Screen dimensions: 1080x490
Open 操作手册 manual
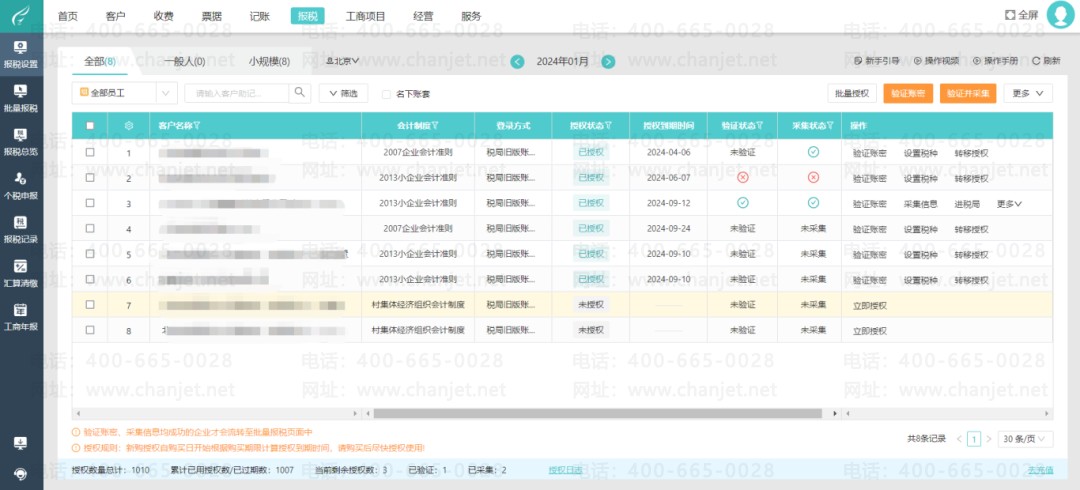[x=995, y=61]
